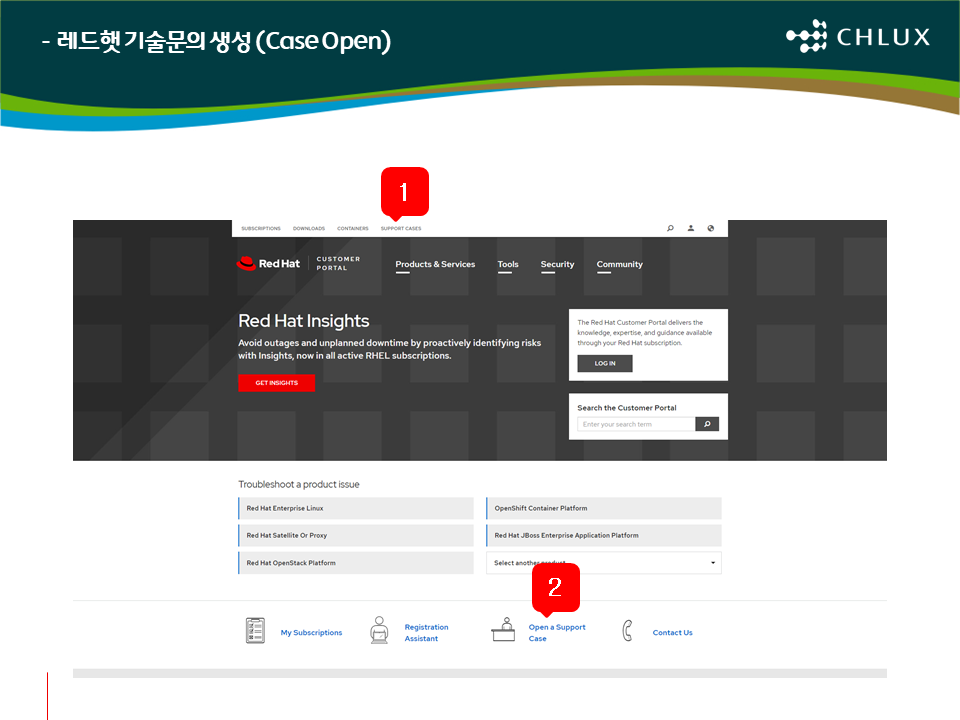Click the Log In button
This screenshot has height=720, width=960.
(605, 364)
